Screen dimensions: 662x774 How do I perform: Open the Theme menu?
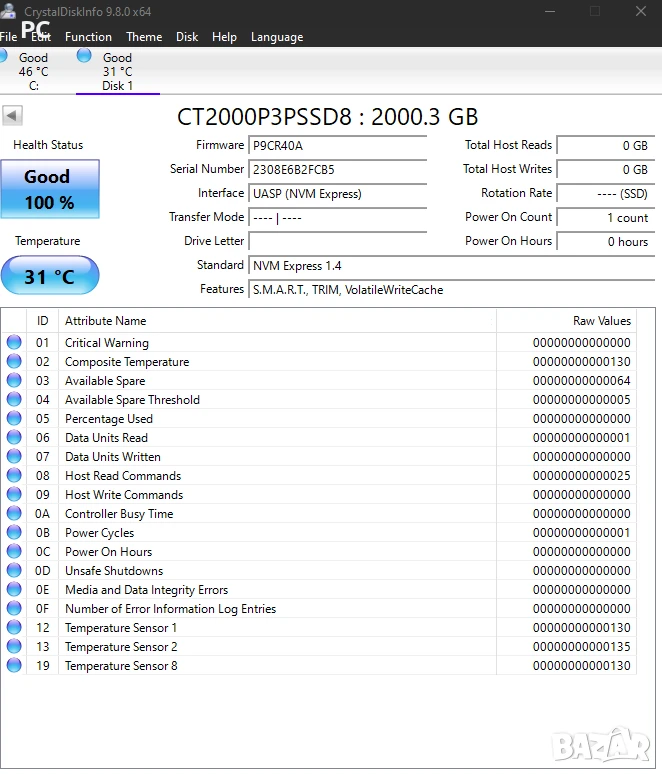(x=144, y=37)
